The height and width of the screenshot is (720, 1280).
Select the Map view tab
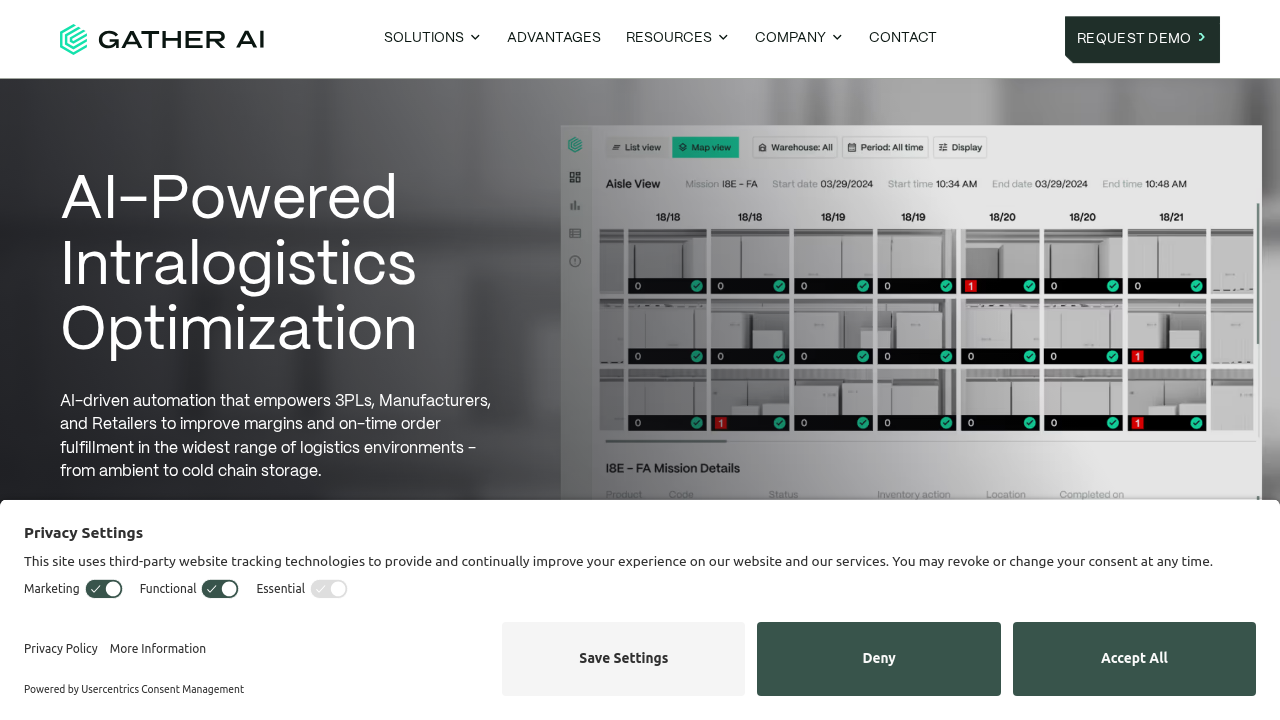click(x=705, y=147)
